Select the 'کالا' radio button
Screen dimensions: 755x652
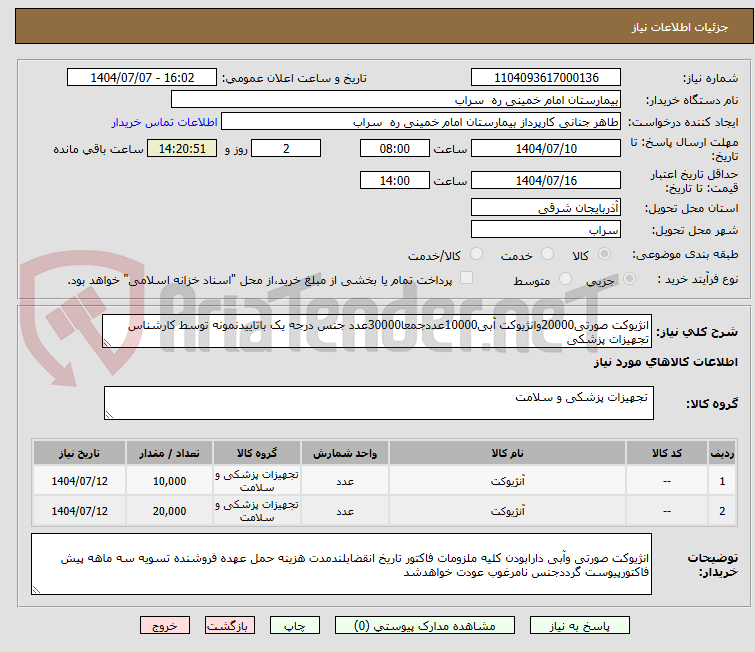point(604,254)
